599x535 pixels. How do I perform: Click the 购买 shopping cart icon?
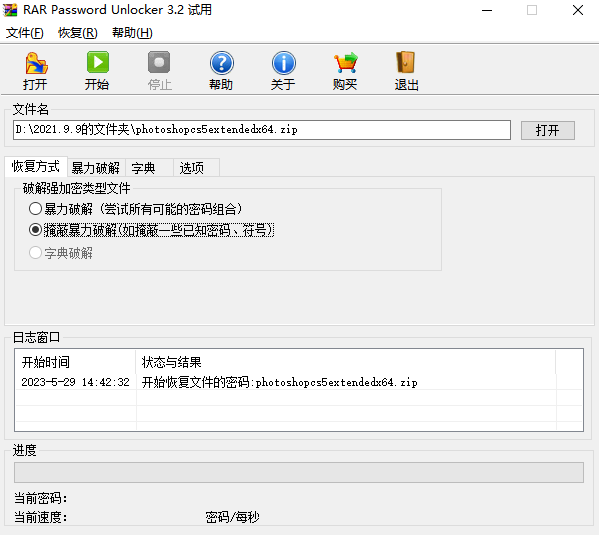tap(346, 63)
